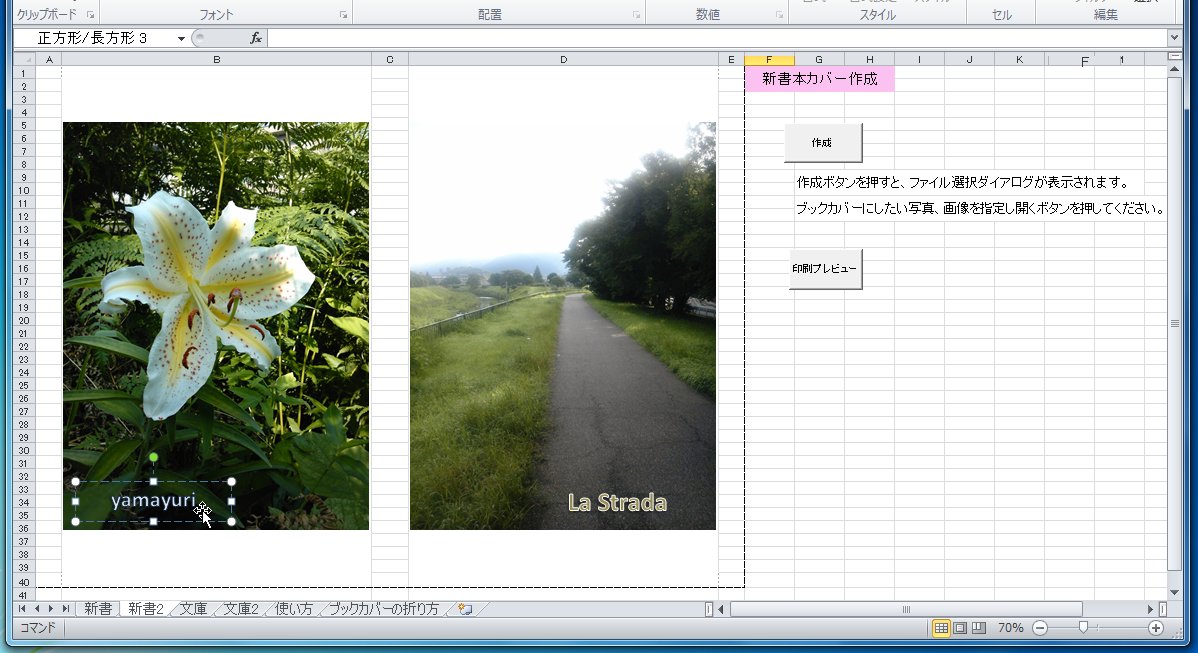1198x653 pixels.
Task: Switch to the 新書 sheet tab
Action: tap(98, 609)
